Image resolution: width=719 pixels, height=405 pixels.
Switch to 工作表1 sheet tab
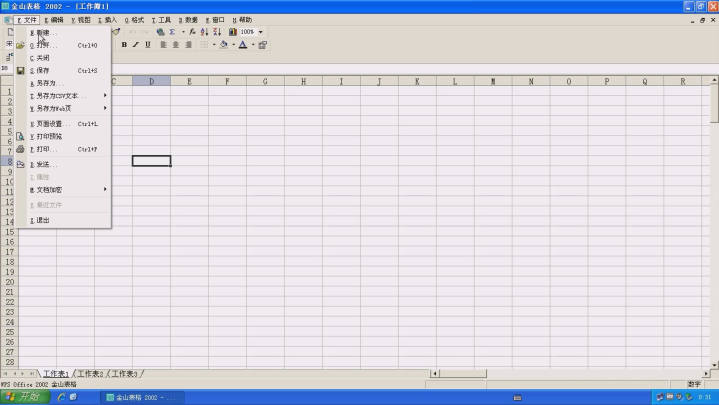pos(56,374)
